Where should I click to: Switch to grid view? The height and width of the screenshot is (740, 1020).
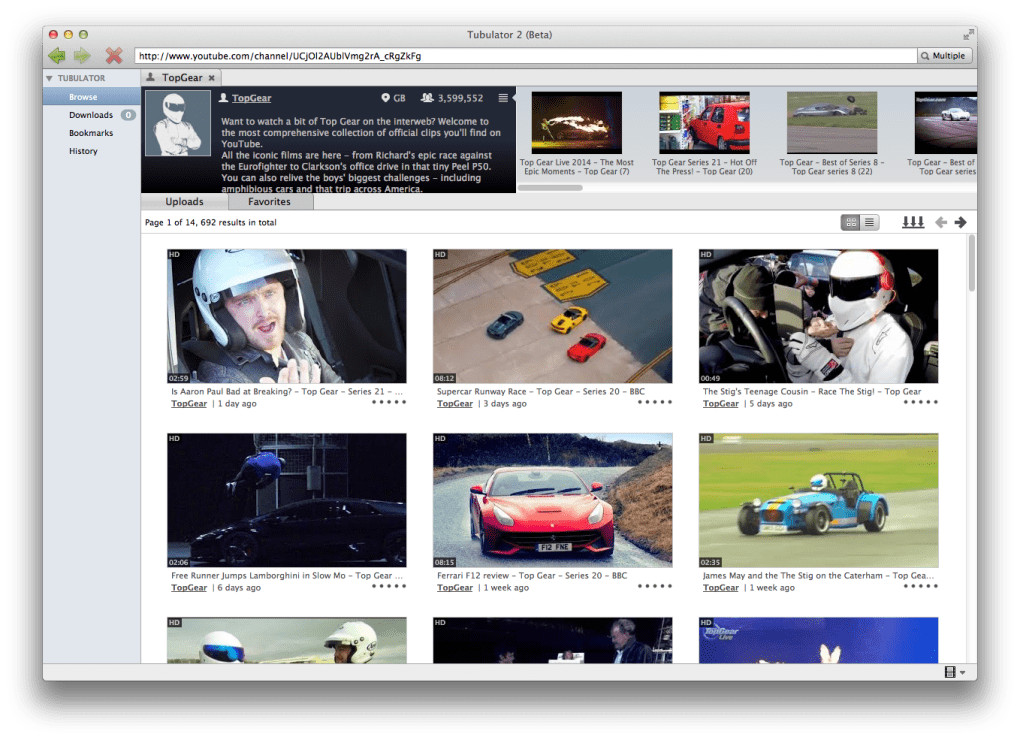851,222
